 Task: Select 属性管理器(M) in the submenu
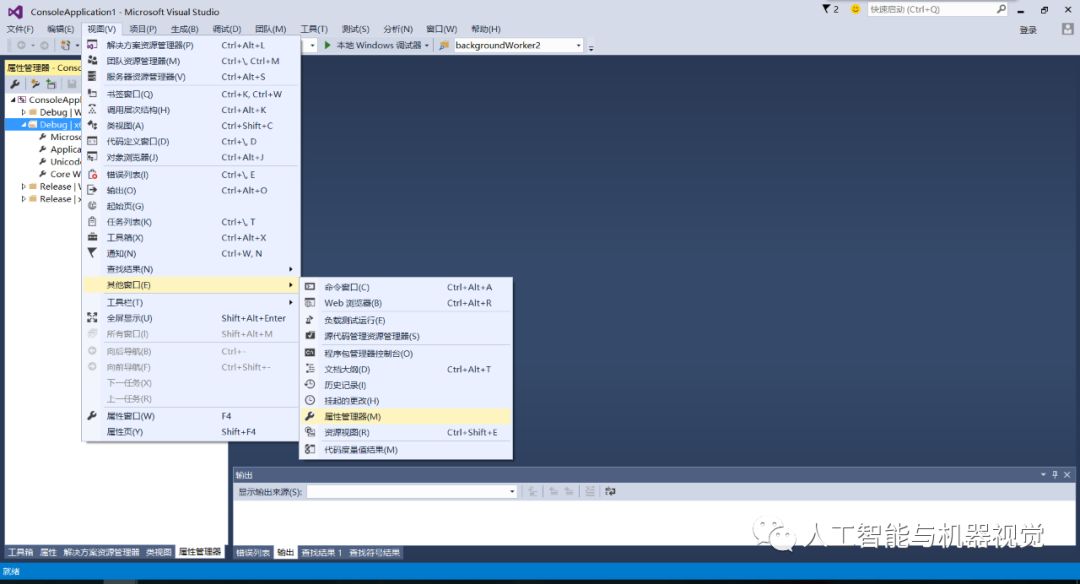click(406, 417)
